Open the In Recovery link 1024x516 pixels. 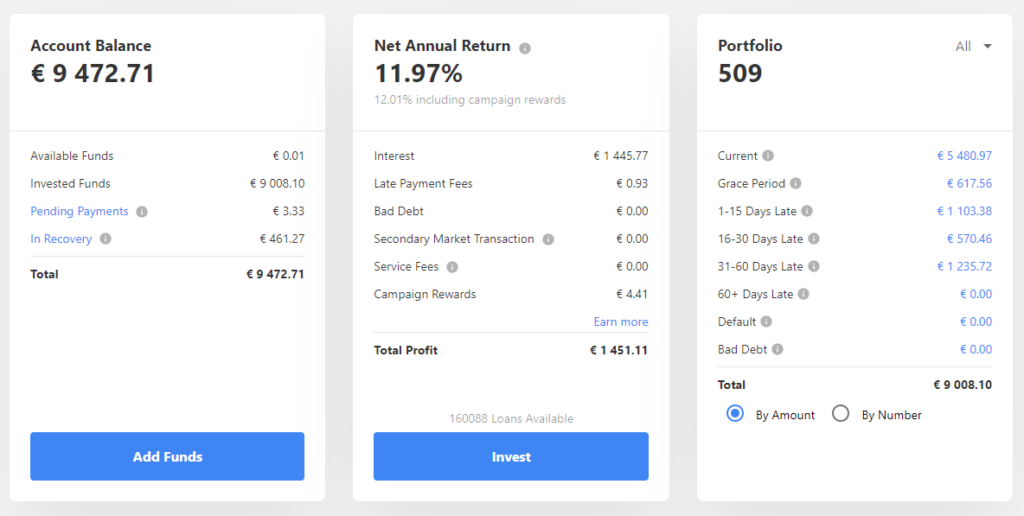61,239
